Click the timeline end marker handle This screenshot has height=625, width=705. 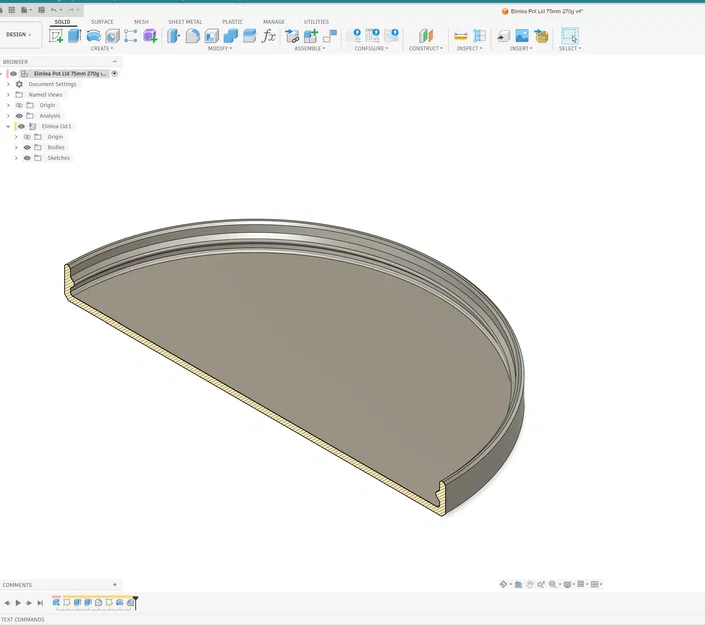pos(135,603)
